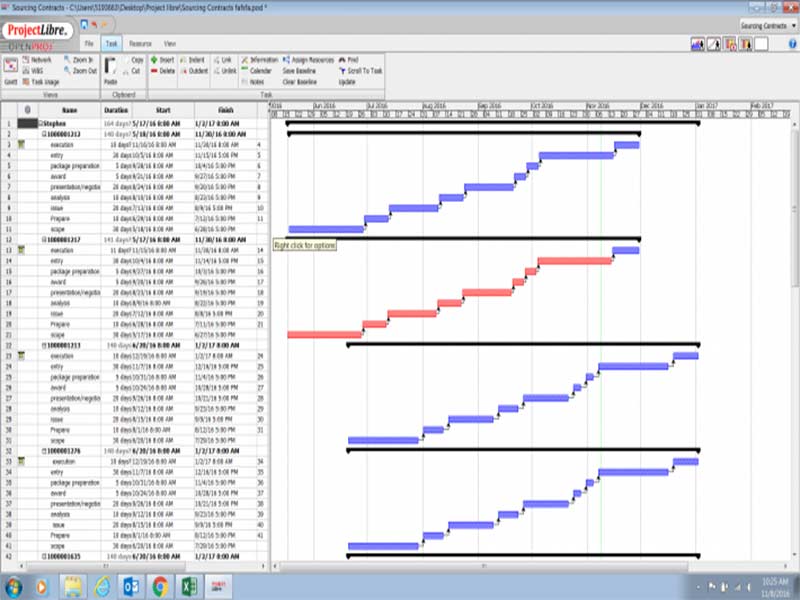This screenshot has height=600, width=800.
Task: Open the Sourcing Contracts project dropdown
Action: [x=768, y=26]
